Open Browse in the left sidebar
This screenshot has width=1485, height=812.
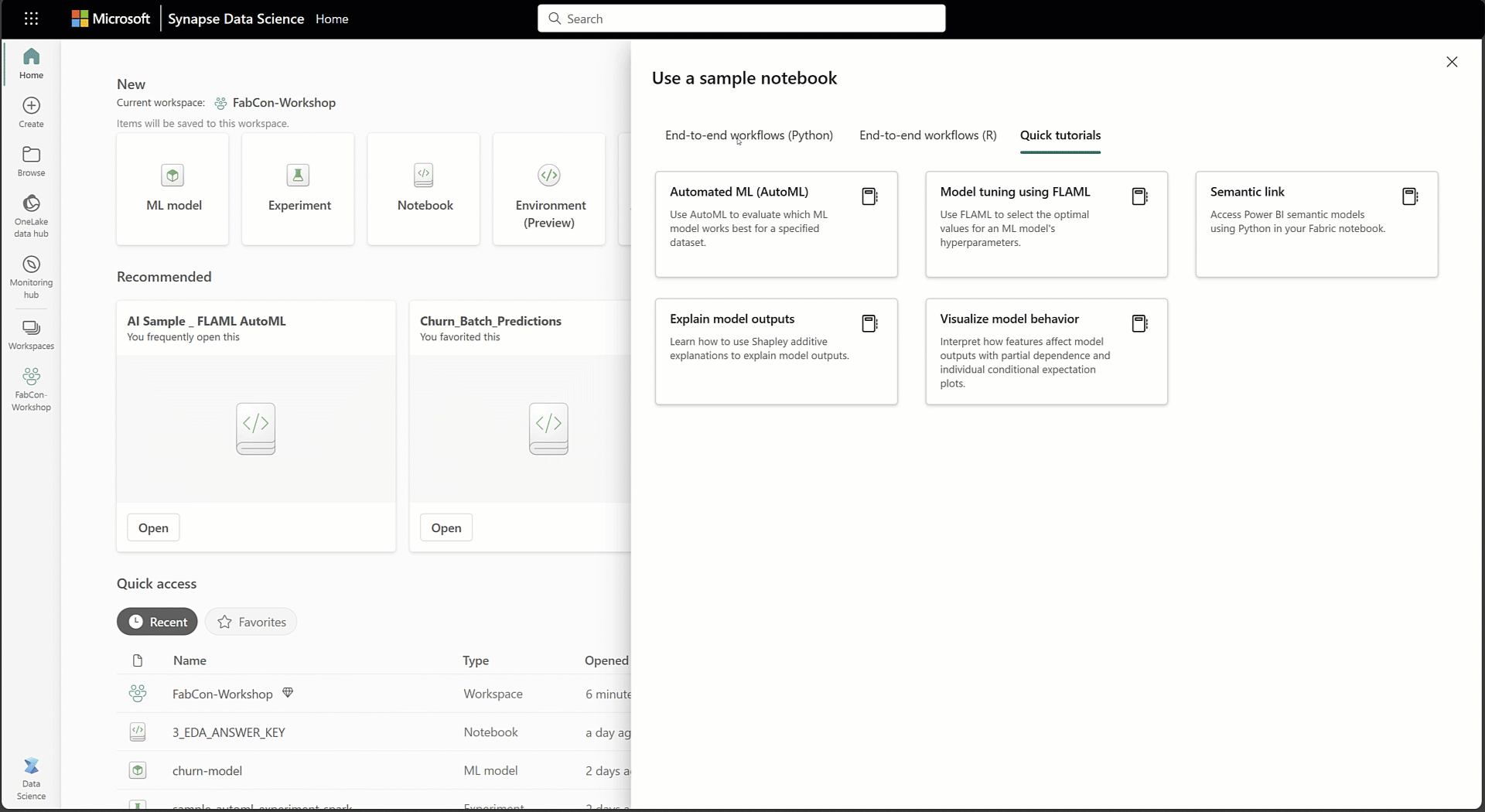tap(31, 161)
